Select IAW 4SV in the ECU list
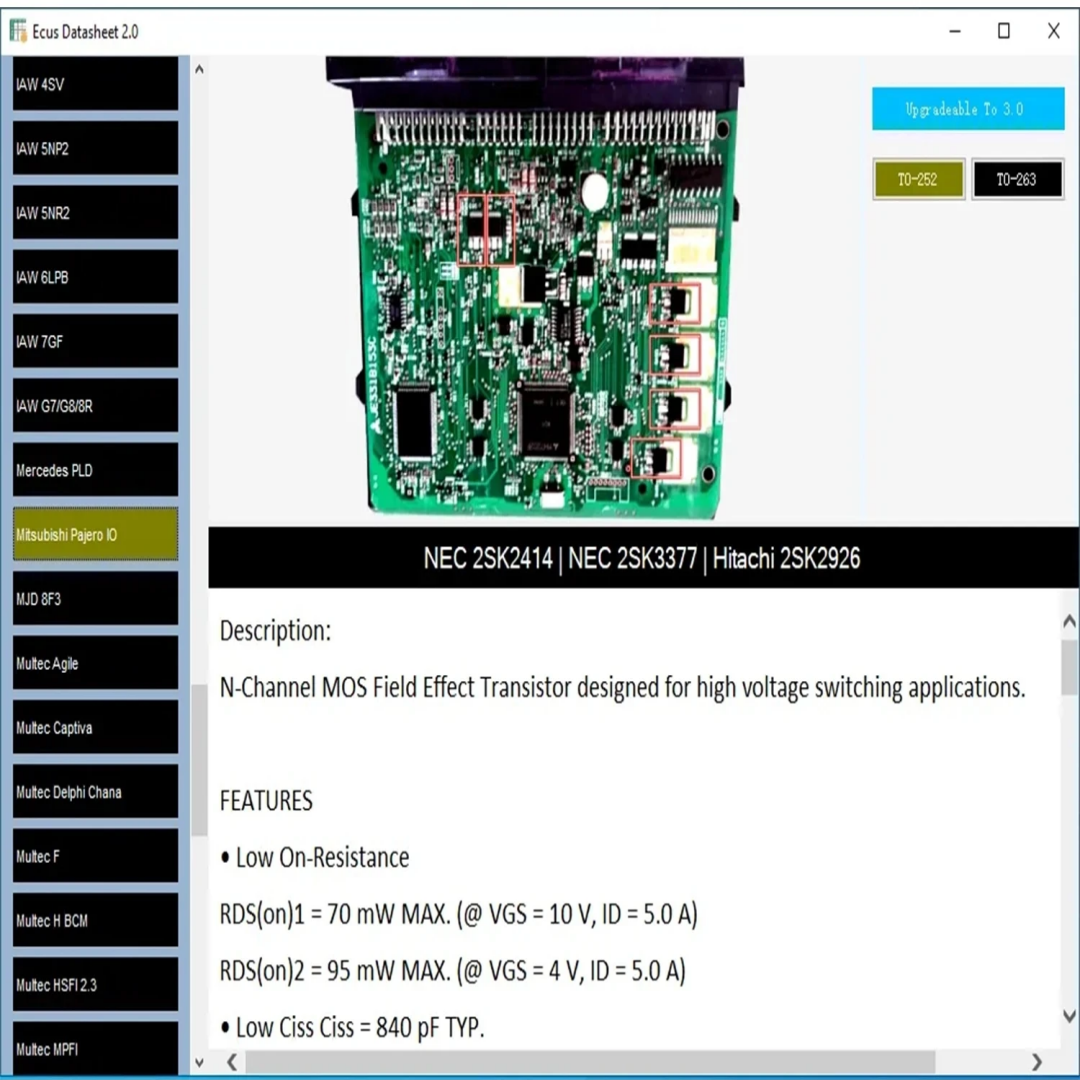 95,84
